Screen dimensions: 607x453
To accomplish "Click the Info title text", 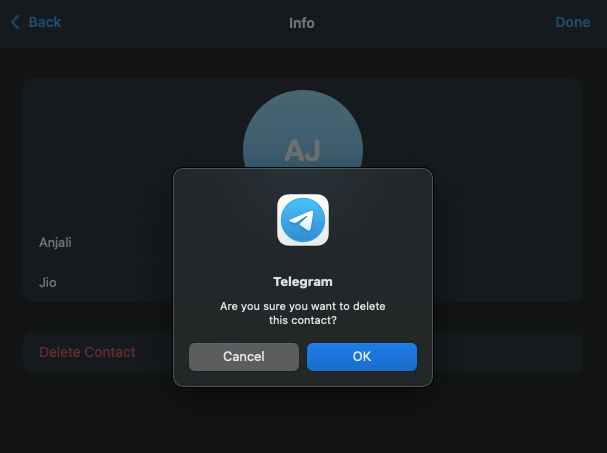I will click(302, 23).
